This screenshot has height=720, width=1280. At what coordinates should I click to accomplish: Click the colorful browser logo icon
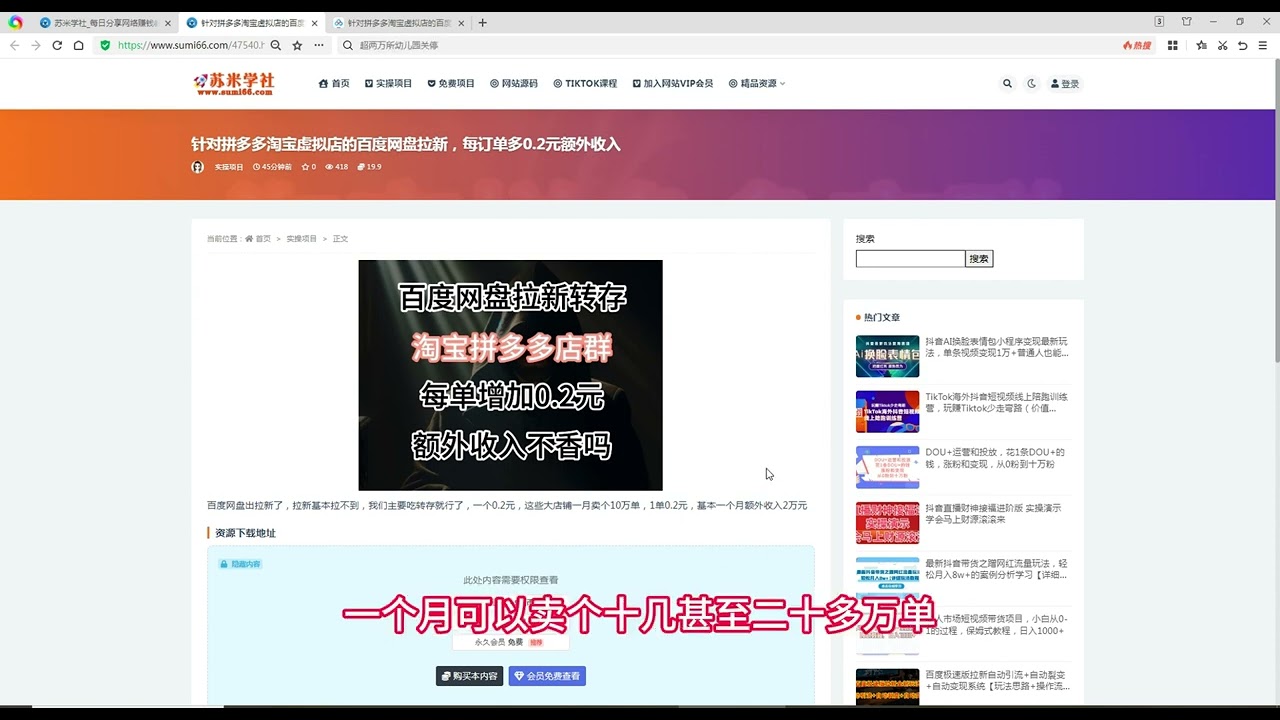pos(15,22)
